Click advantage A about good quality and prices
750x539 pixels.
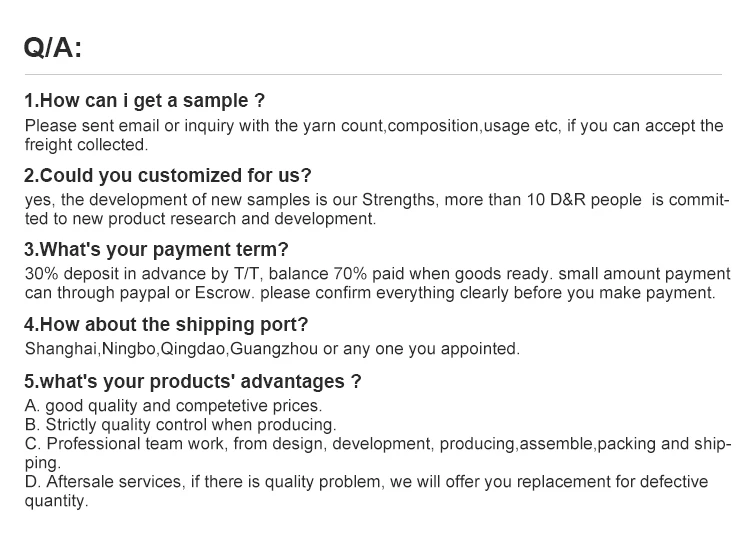click(173, 406)
